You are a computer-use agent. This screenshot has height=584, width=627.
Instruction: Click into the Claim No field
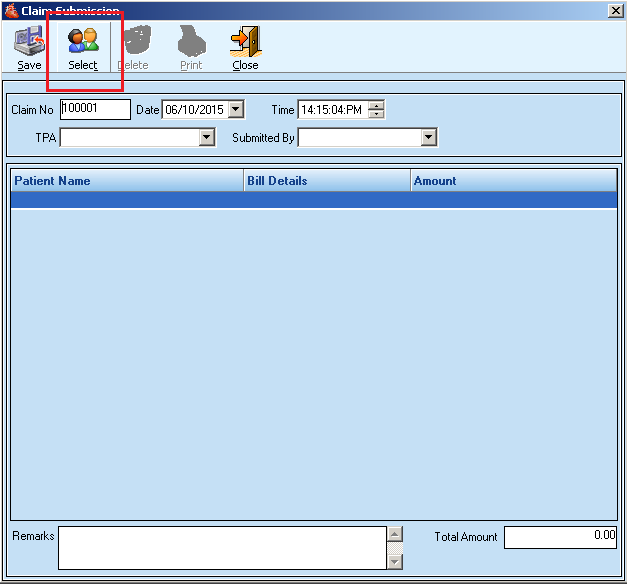pos(95,109)
